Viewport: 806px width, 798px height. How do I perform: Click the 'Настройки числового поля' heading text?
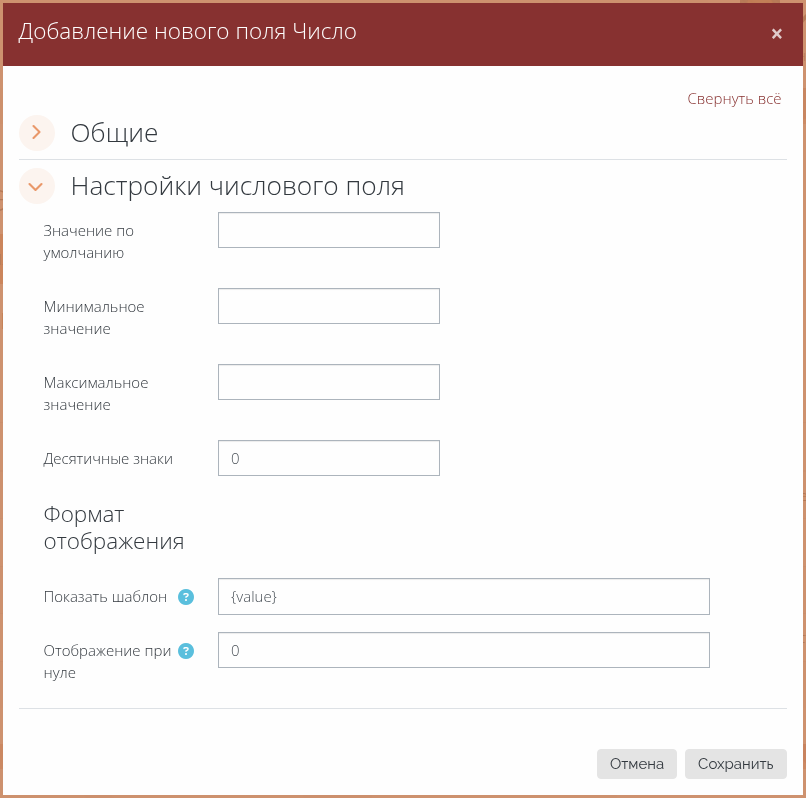point(237,187)
